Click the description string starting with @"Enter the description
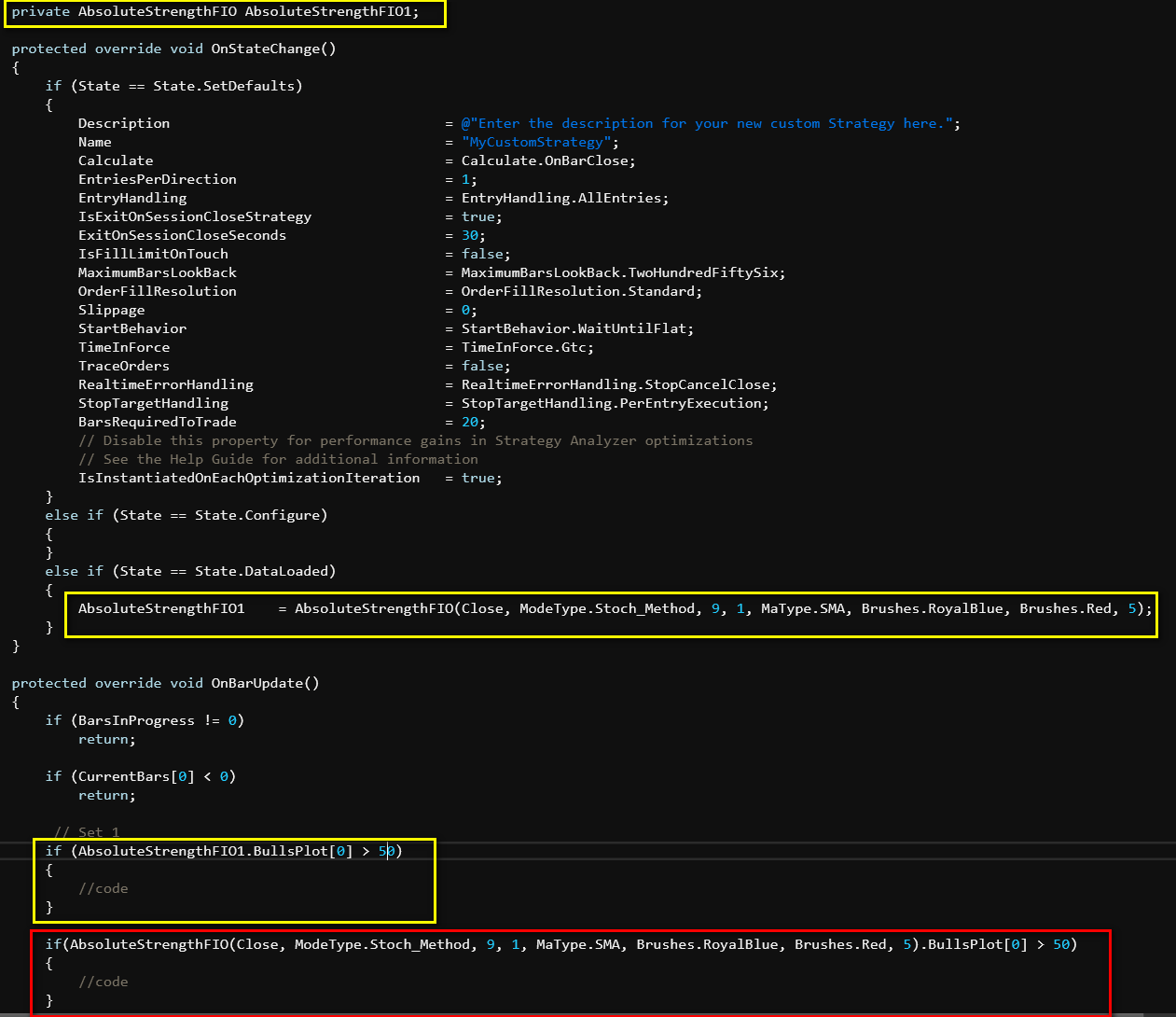Viewport: 1176px width, 1017px height. pos(707,123)
